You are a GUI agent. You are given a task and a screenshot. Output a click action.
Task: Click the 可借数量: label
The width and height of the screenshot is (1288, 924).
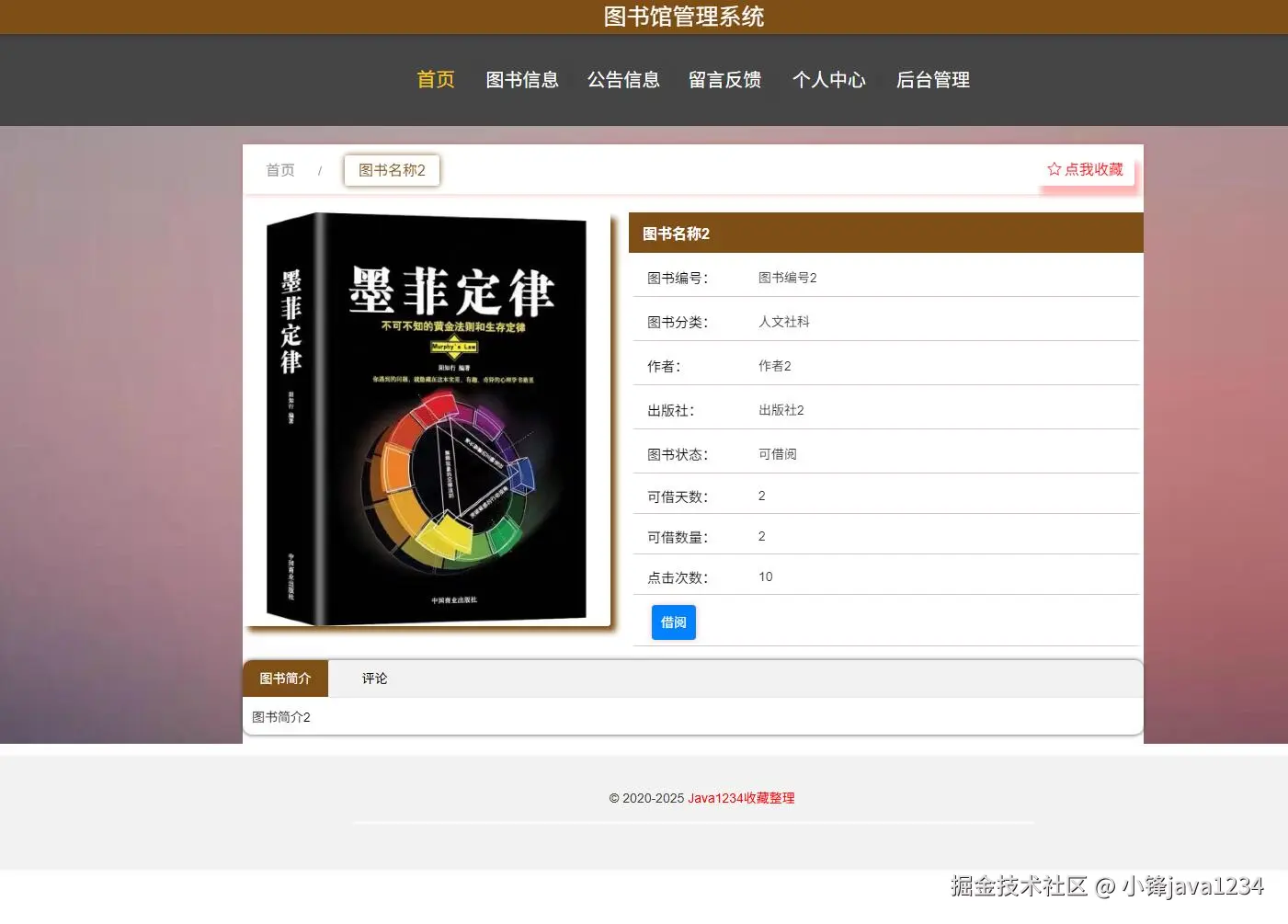click(678, 537)
